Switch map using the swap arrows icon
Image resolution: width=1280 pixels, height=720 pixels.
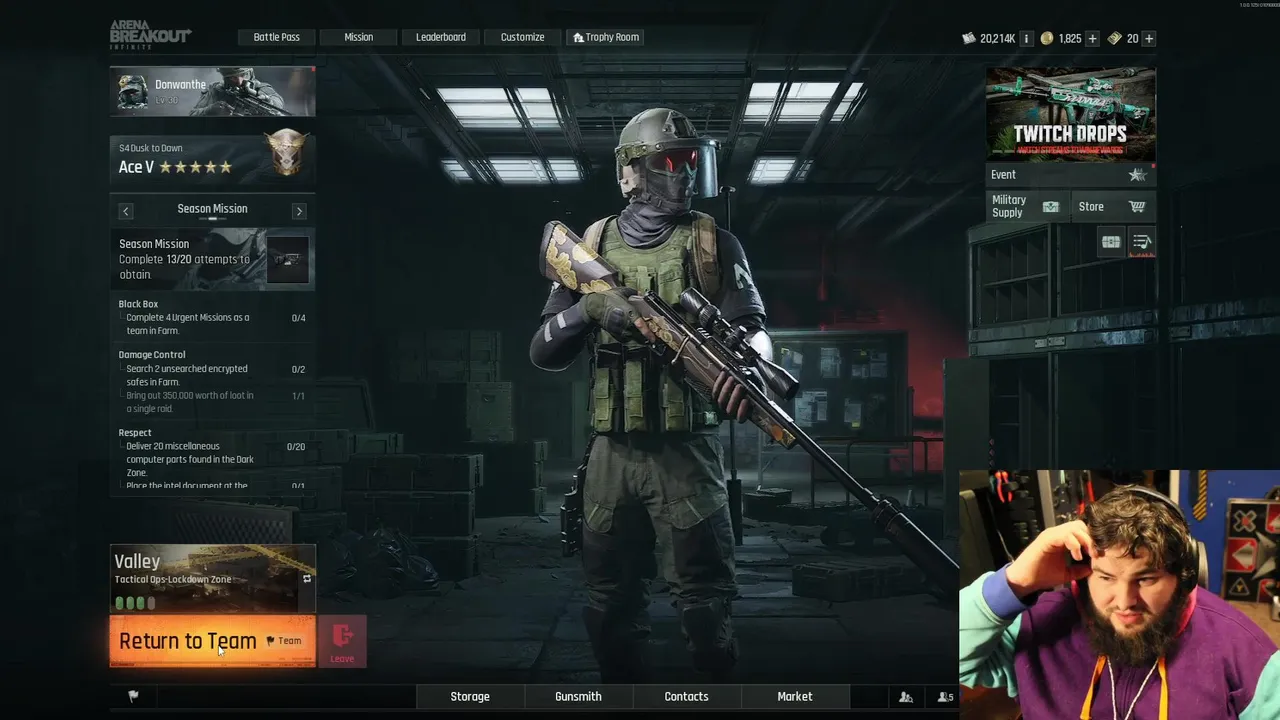pos(307,579)
